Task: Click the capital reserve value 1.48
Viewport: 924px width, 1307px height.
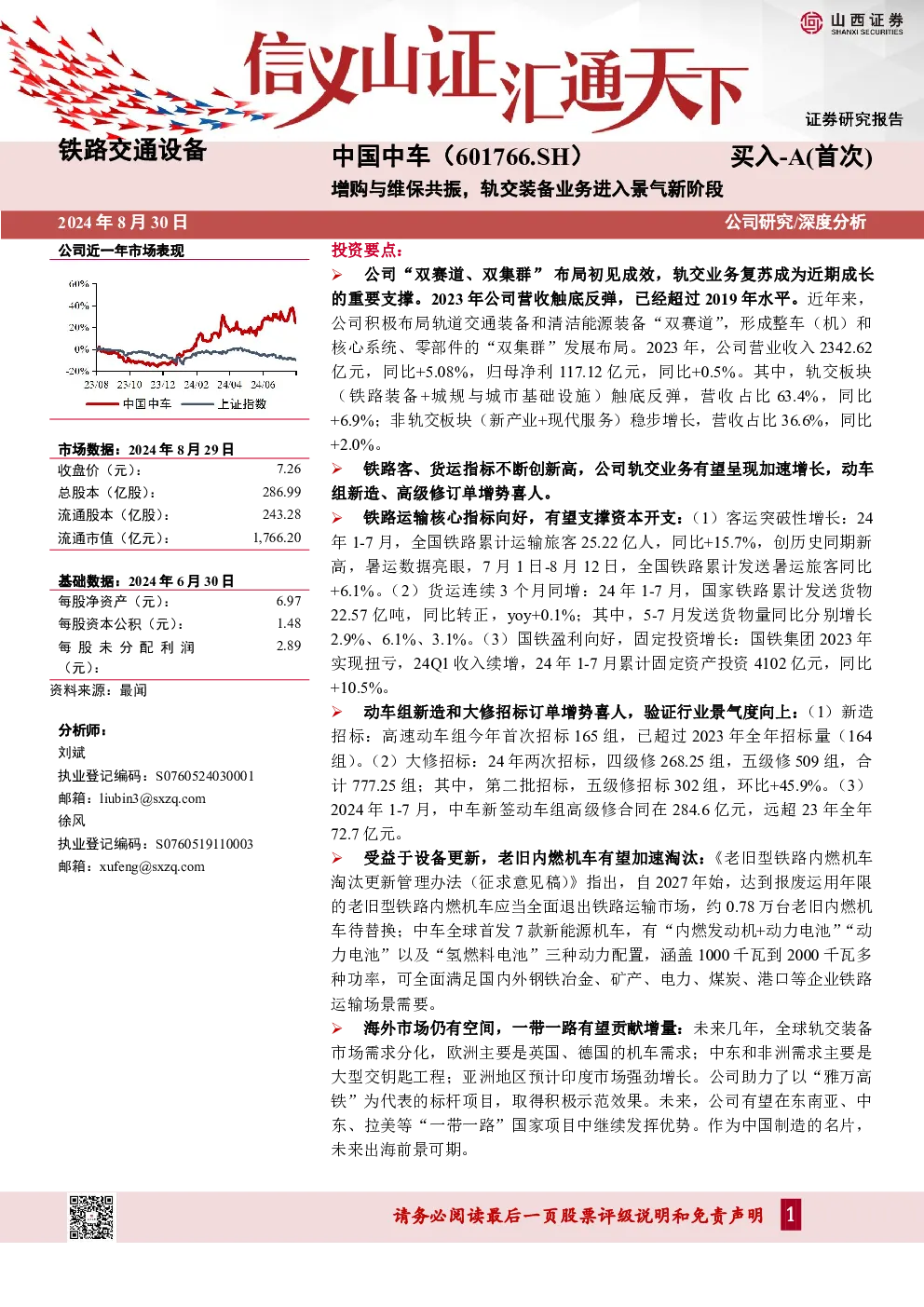Action: pyautogui.click(x=289, y=623)
